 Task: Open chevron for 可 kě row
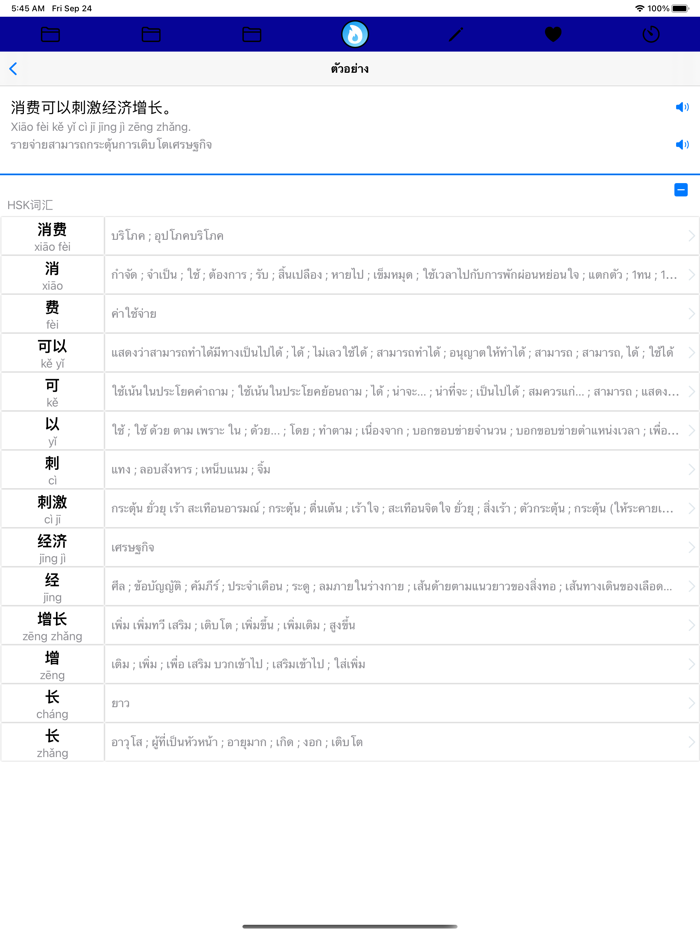(x=692, y=391)
